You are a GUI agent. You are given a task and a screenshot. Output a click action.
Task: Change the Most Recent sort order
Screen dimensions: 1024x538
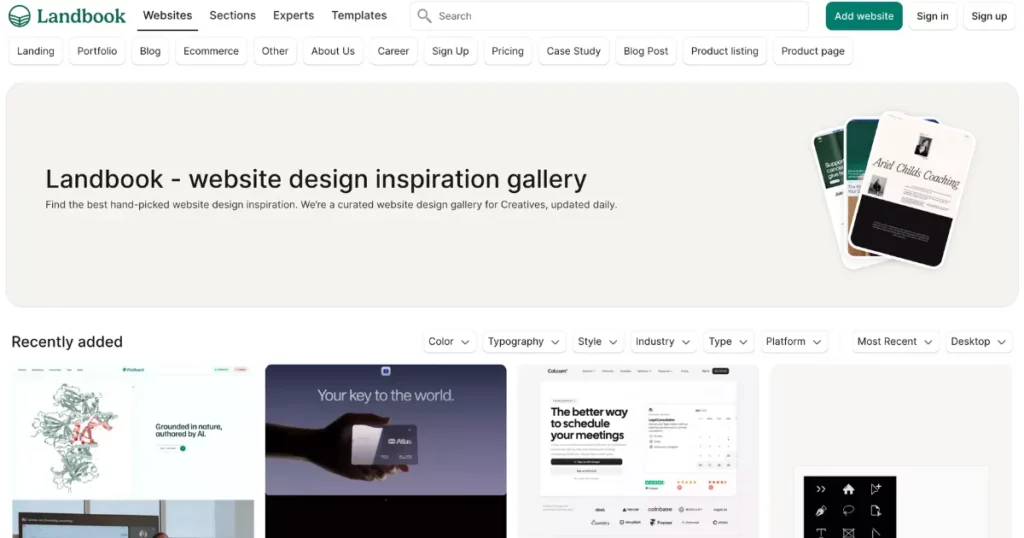895,342
